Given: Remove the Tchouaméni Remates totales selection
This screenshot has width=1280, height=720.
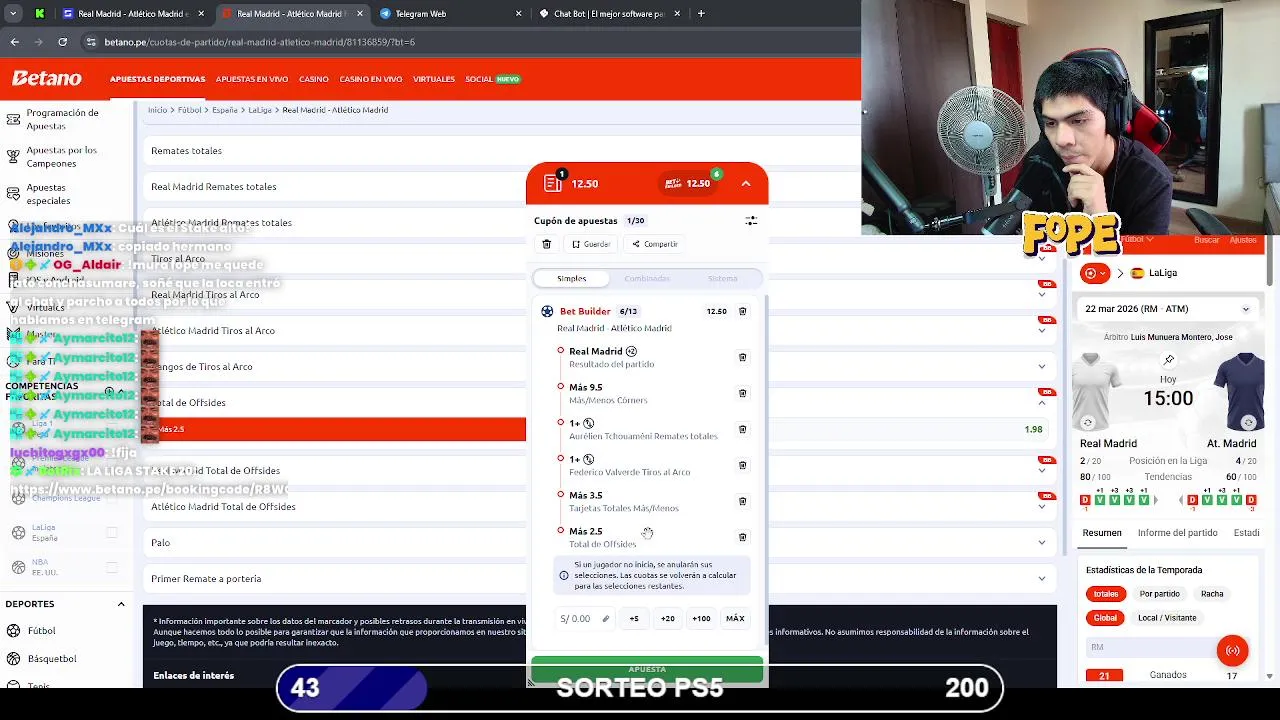Looking at the screenshot, I should click(742, 429).
